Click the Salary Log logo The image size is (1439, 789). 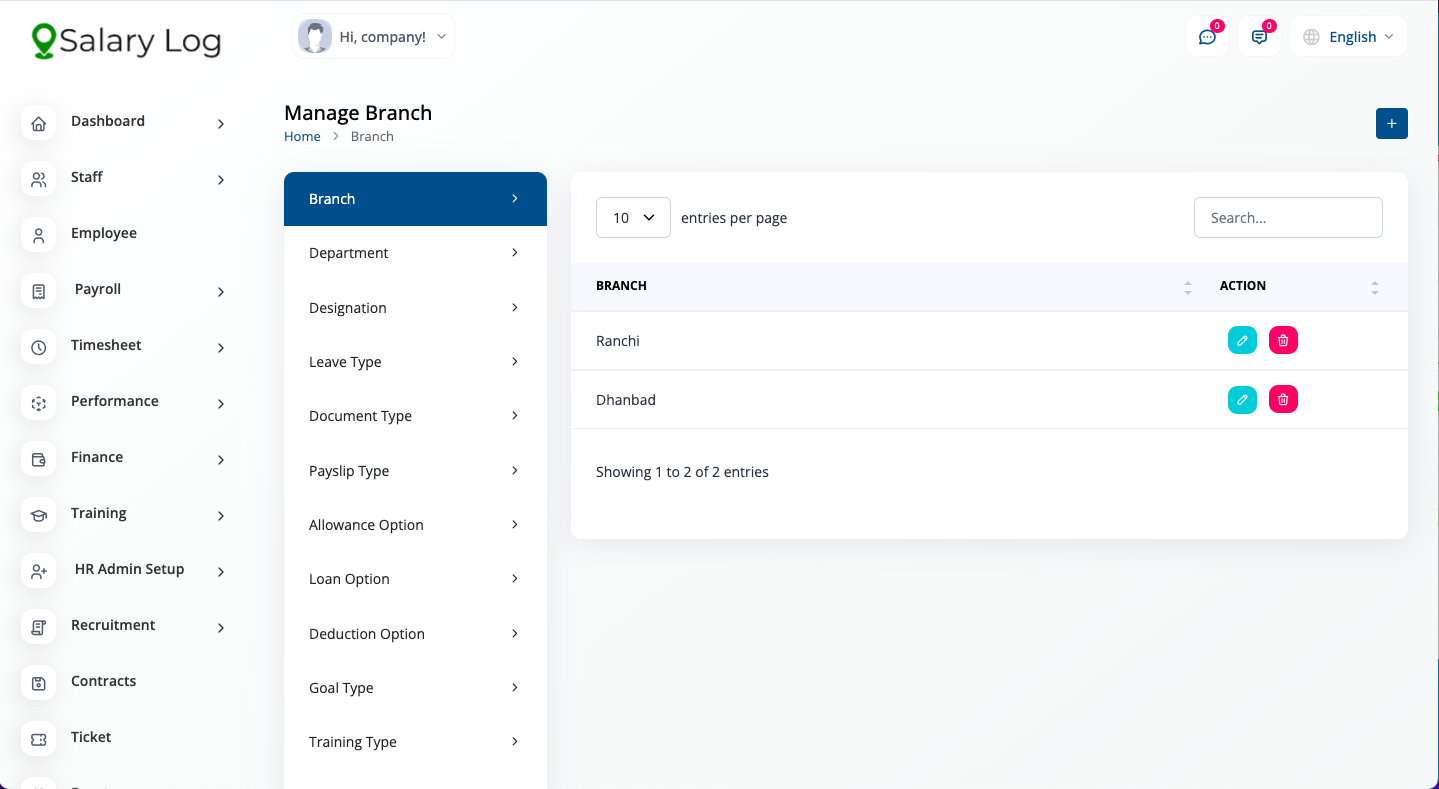tap(126, 41)
